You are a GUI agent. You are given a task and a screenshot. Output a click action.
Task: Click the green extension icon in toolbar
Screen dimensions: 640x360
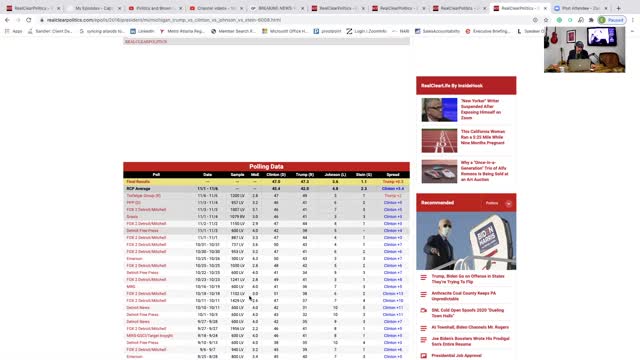click(x=559, y=20)
